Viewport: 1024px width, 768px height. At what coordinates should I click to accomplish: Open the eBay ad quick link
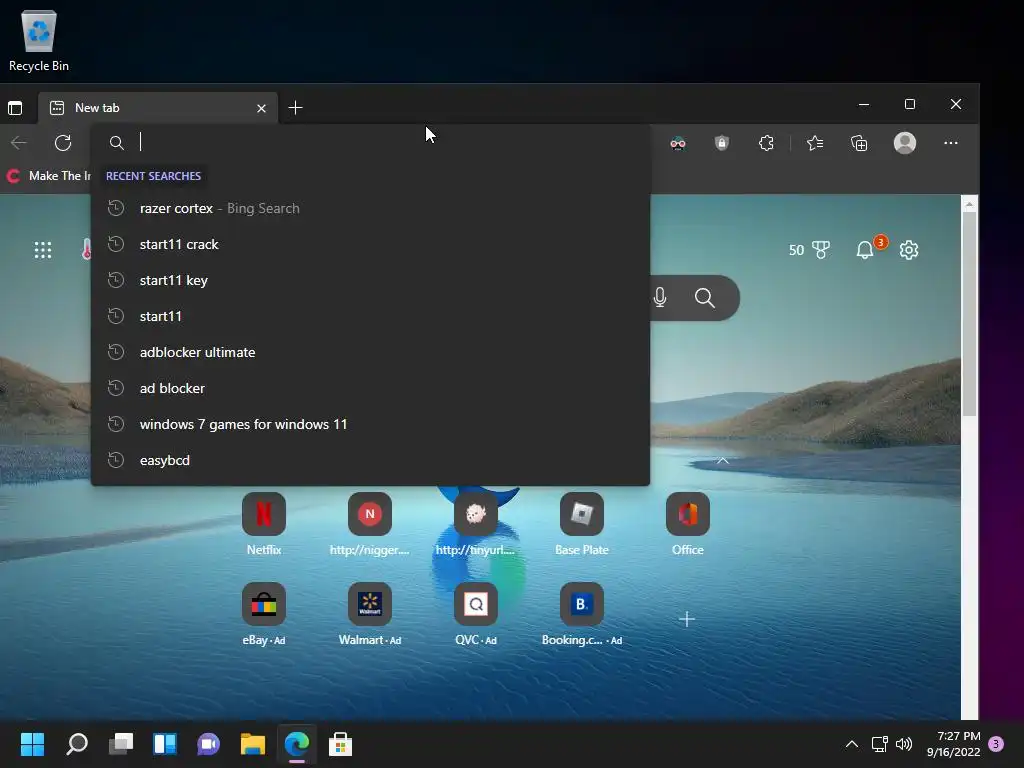click(x=264, y=615)
